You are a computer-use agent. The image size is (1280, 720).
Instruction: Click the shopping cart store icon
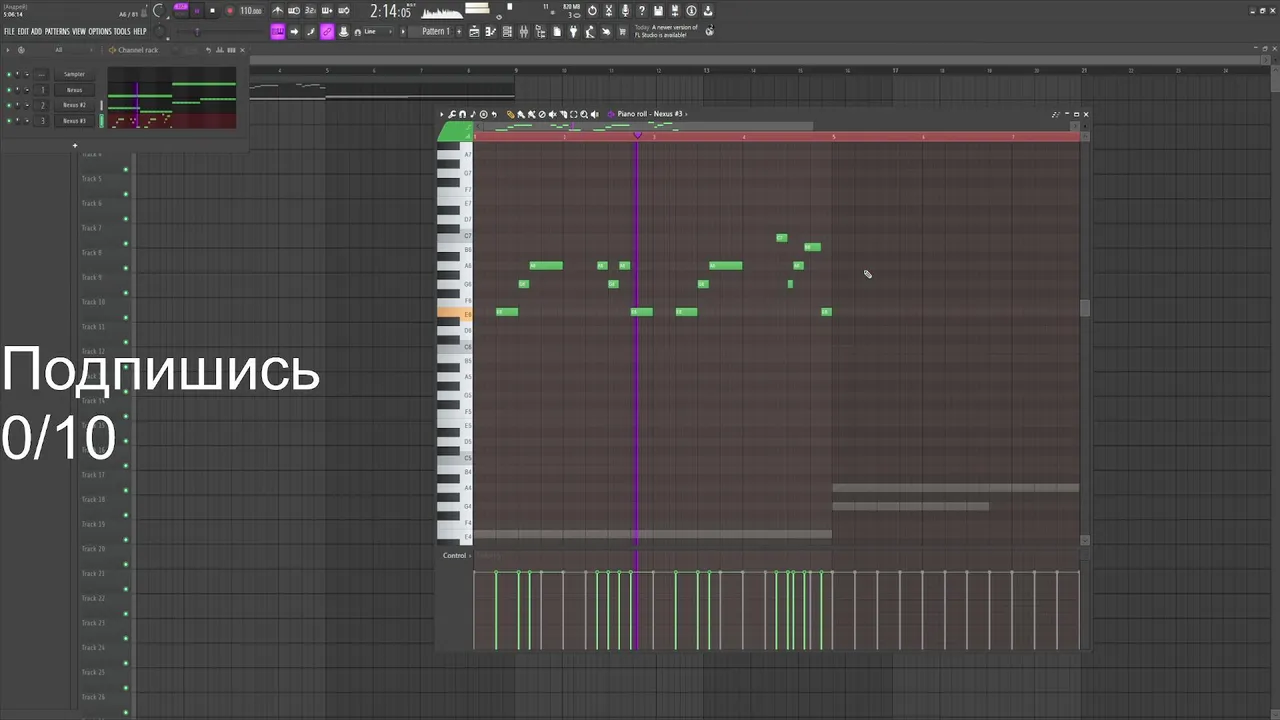(x=622, y=31)
